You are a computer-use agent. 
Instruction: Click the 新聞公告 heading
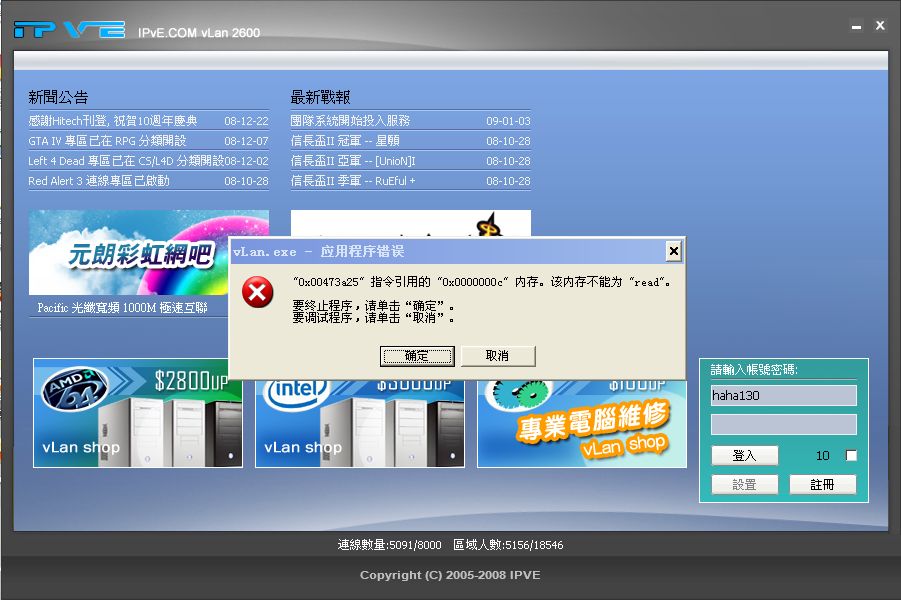58,97
